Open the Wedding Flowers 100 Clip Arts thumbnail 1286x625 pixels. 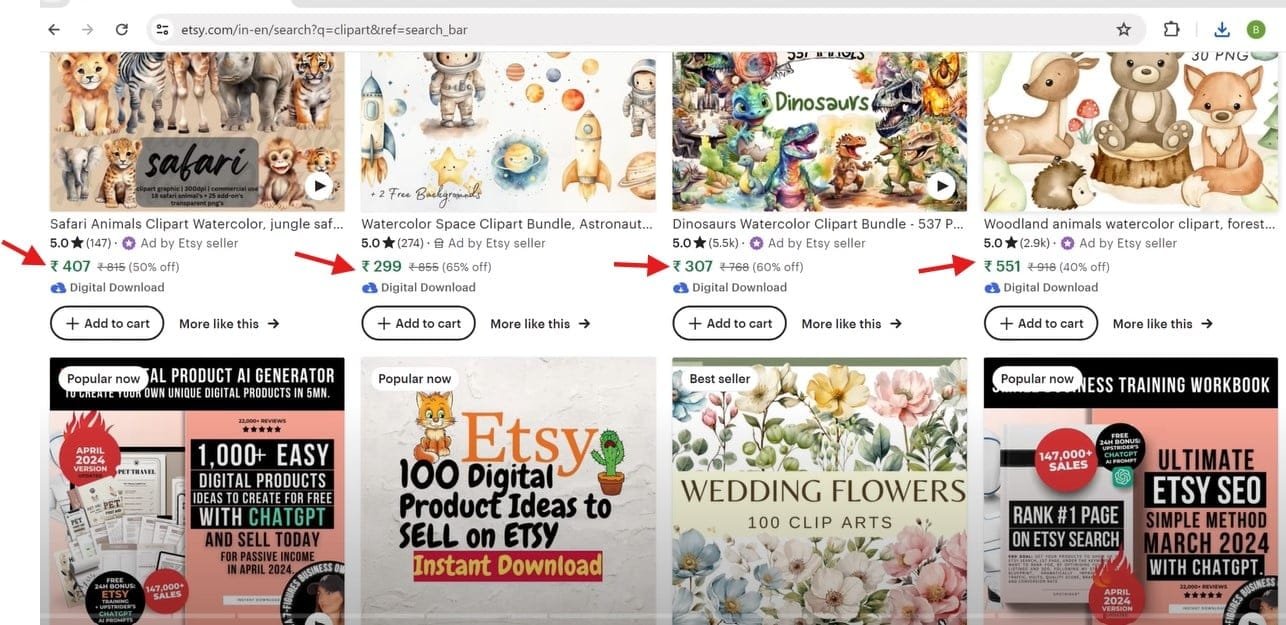click(x=819, y=490)
